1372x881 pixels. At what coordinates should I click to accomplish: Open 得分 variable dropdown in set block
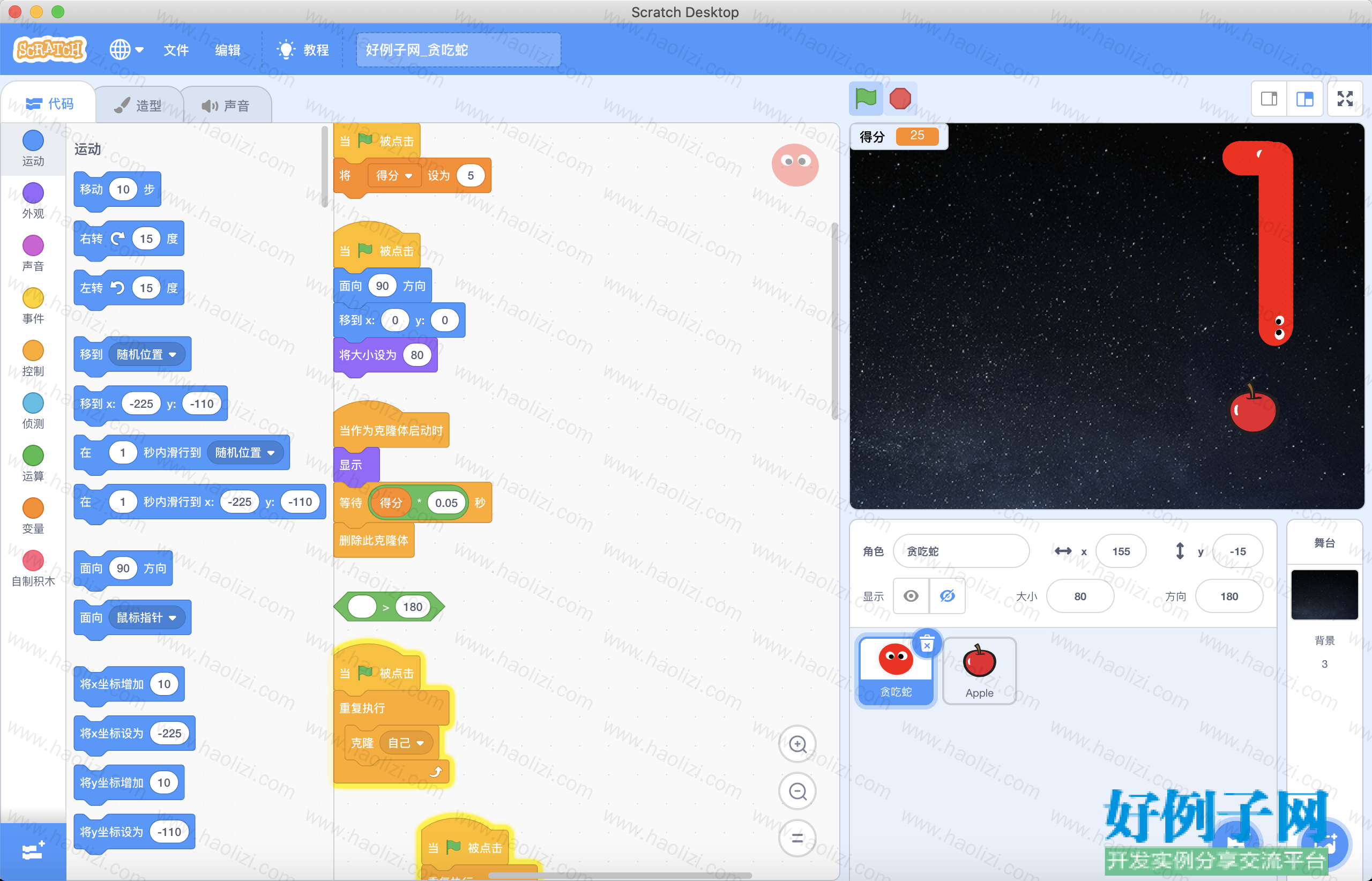tap(394, 176)
